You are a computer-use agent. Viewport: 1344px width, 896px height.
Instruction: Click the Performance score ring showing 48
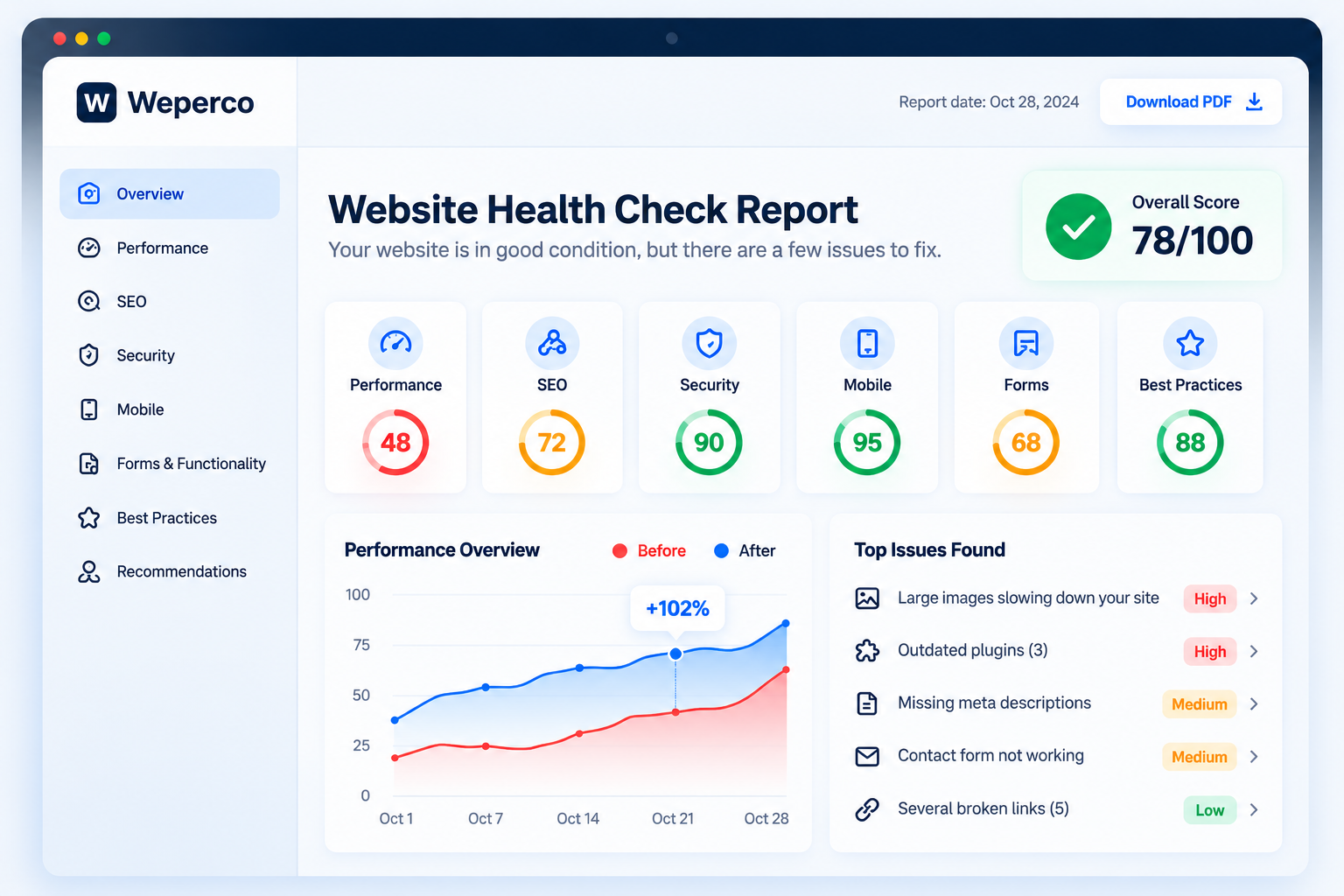(395, 443)
